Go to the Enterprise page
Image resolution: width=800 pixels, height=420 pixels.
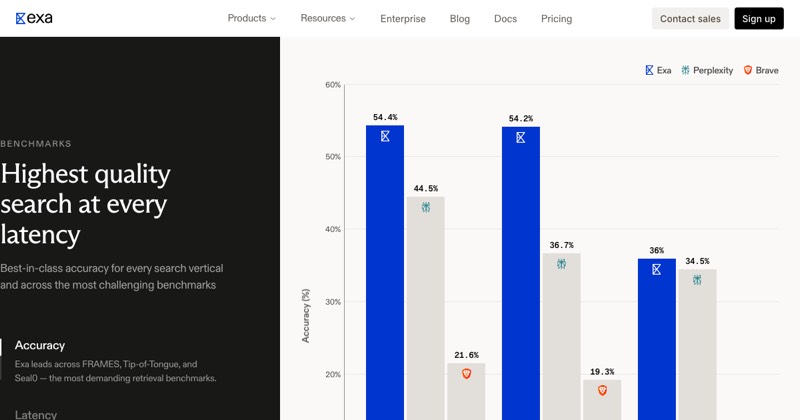(x=403, y=19)
